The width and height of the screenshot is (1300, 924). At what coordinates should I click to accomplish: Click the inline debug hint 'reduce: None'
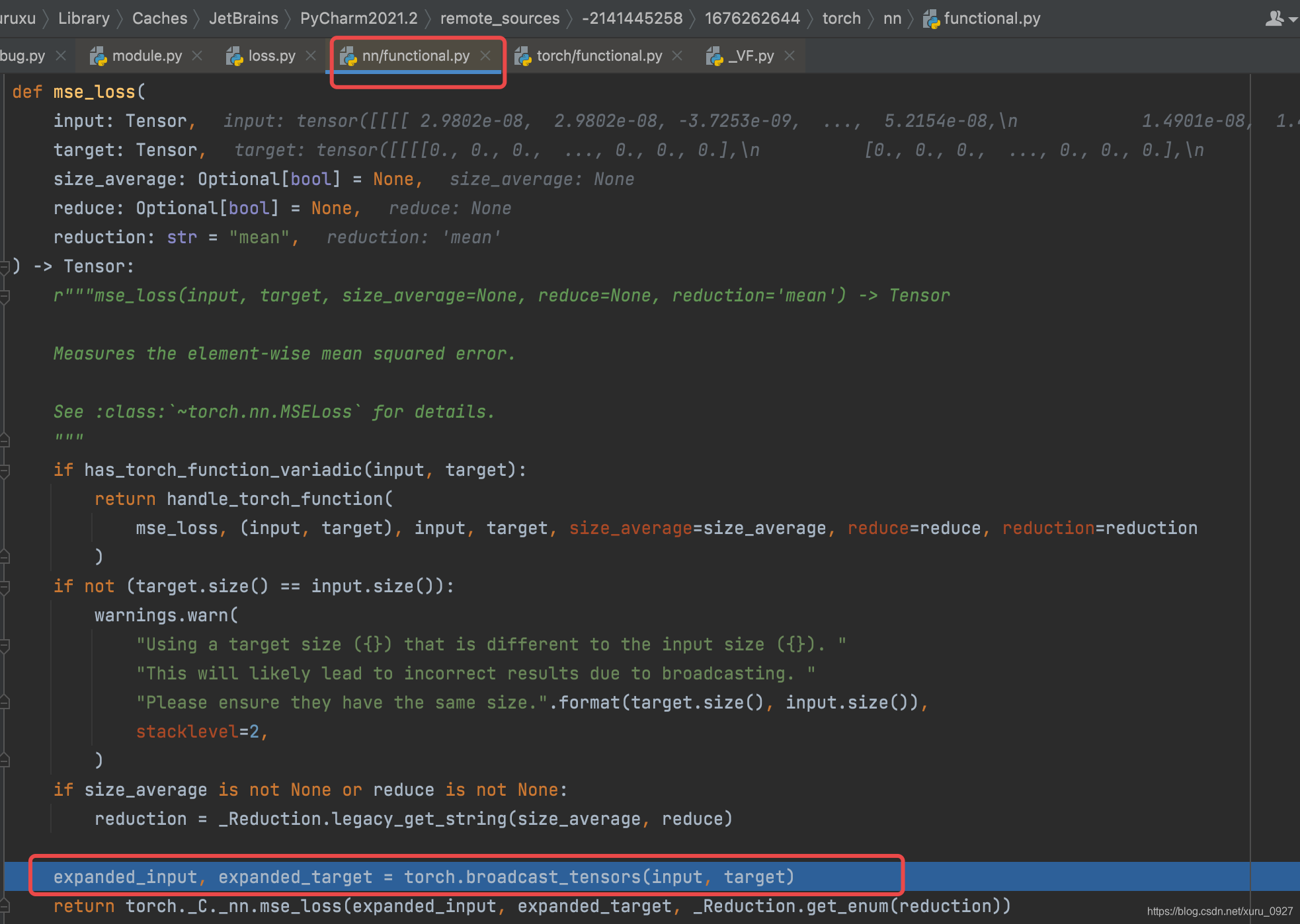point(450,208)
